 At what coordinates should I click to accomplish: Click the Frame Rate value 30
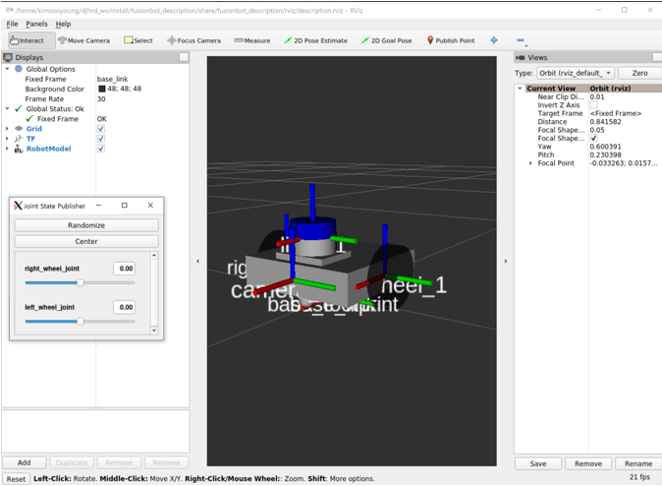[x=101, y=99]
